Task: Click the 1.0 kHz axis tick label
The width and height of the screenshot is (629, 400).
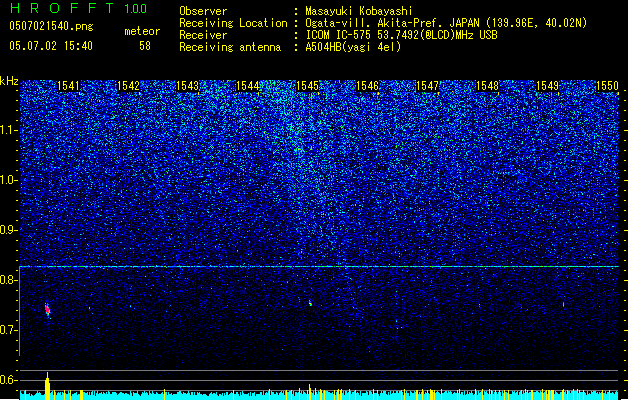Action: [x=9, y=180]
